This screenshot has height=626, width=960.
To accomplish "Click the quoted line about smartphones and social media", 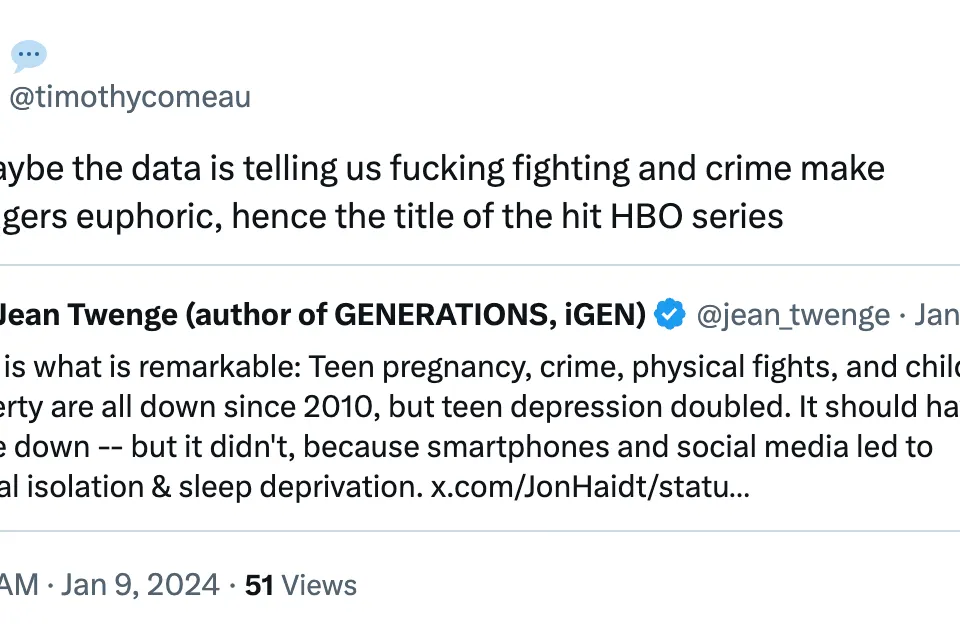I will click(x=466, y=447).
